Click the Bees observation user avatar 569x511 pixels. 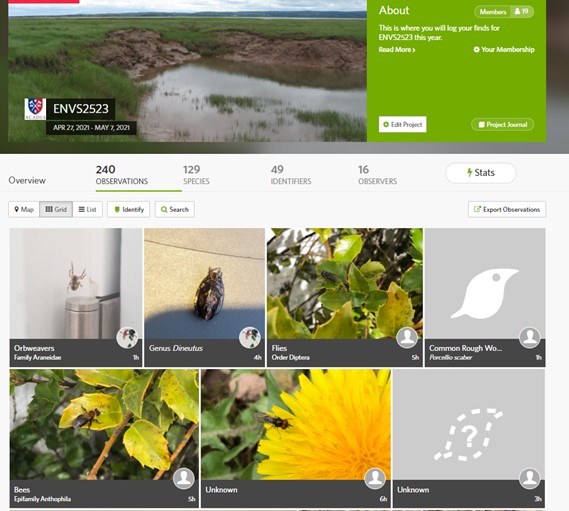[x=184, y=478]
